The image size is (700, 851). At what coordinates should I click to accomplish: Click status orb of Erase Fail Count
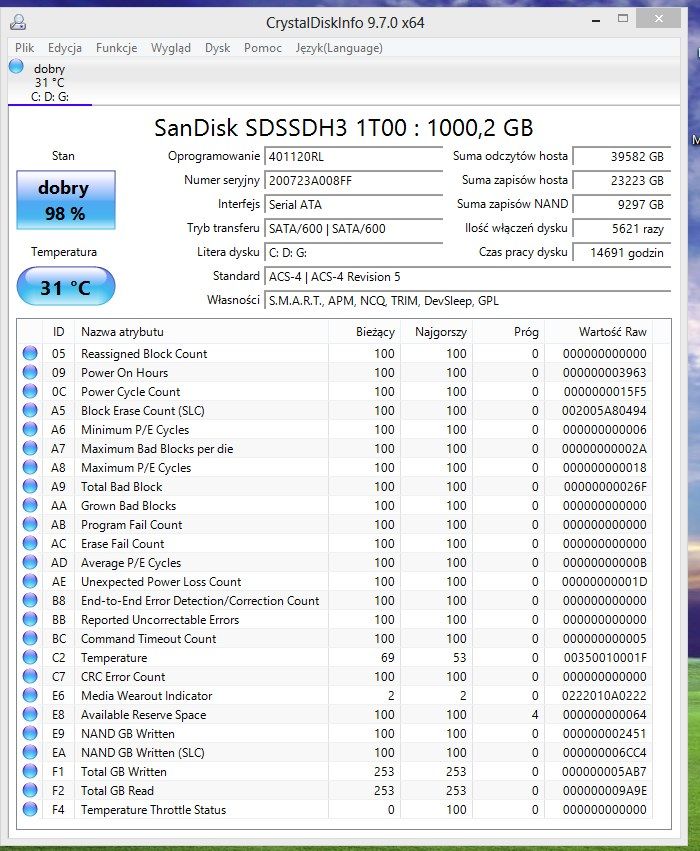click(x=30, y=543)
